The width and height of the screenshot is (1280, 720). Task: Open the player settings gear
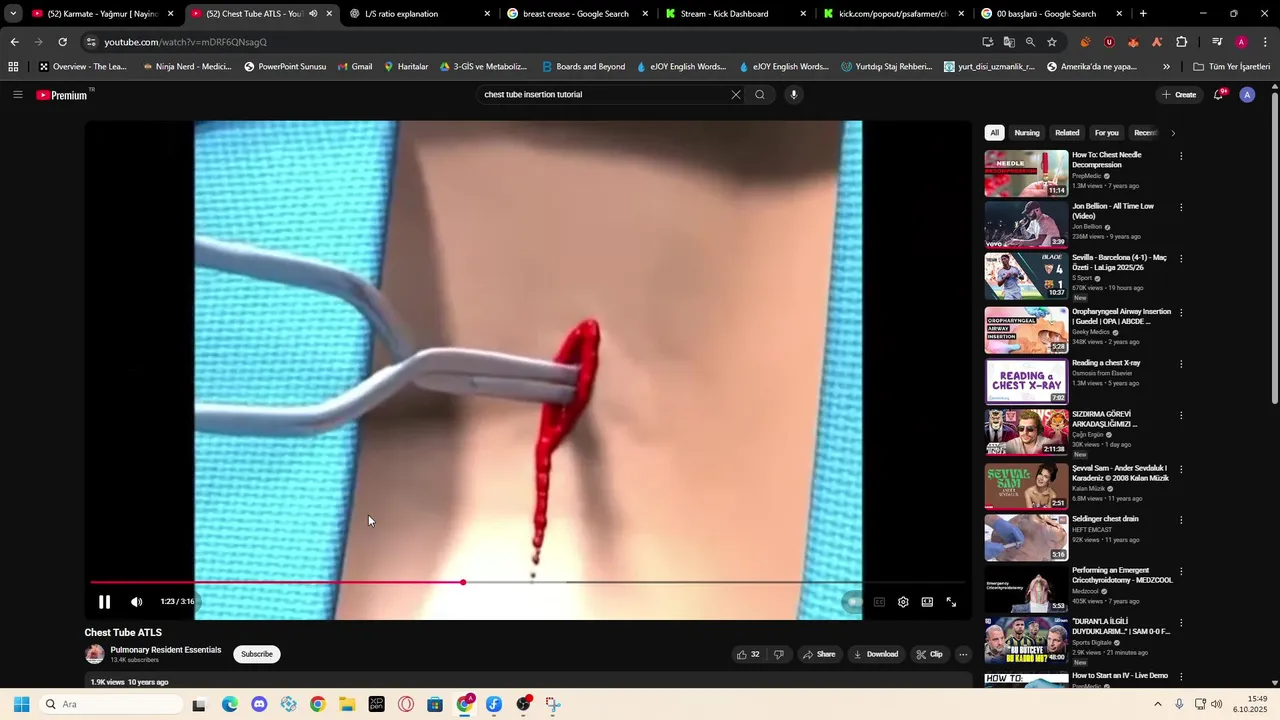(x=903, y=602)
